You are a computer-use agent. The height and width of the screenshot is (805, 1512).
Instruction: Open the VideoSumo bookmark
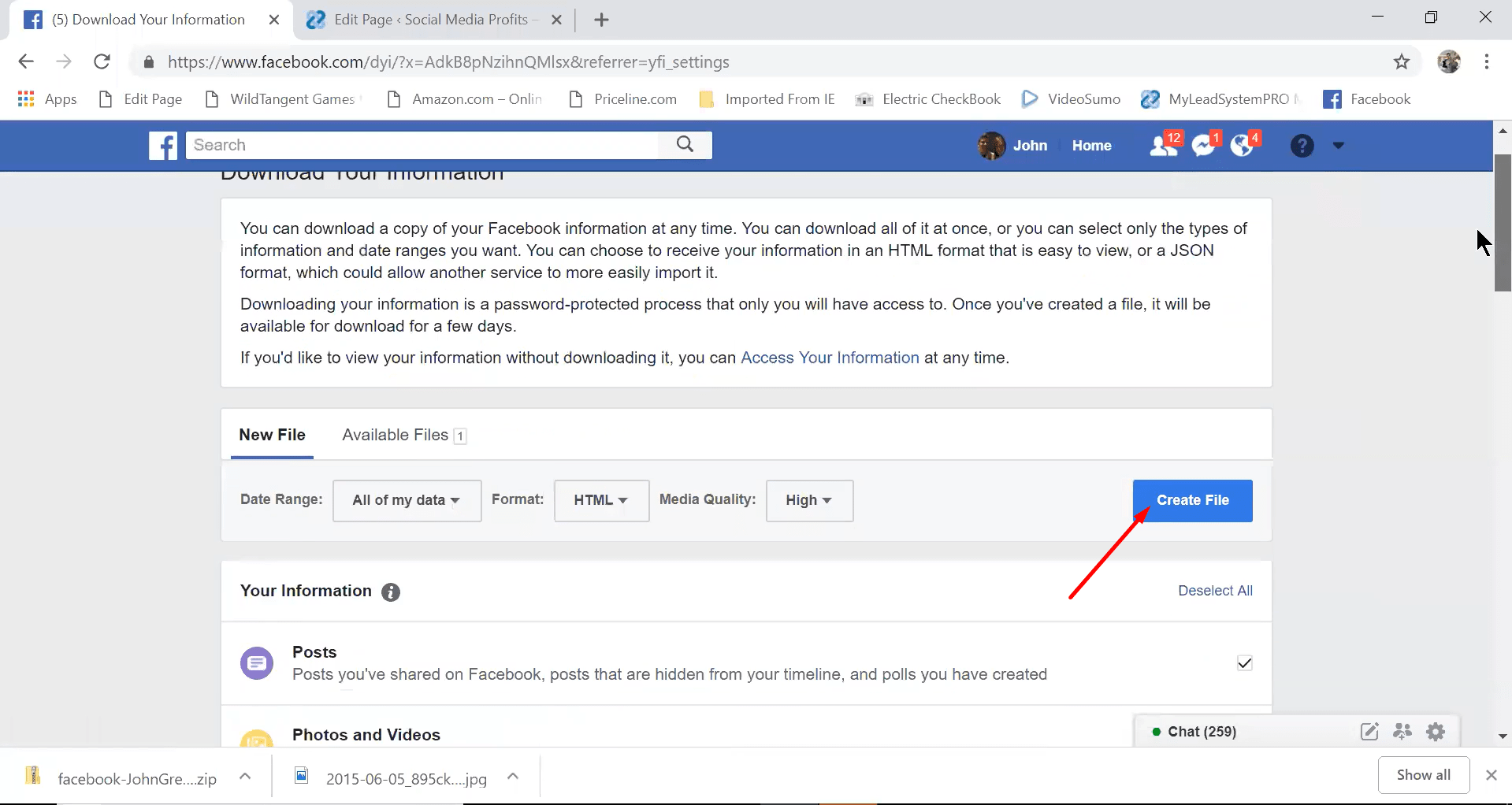click(1071, 99)
